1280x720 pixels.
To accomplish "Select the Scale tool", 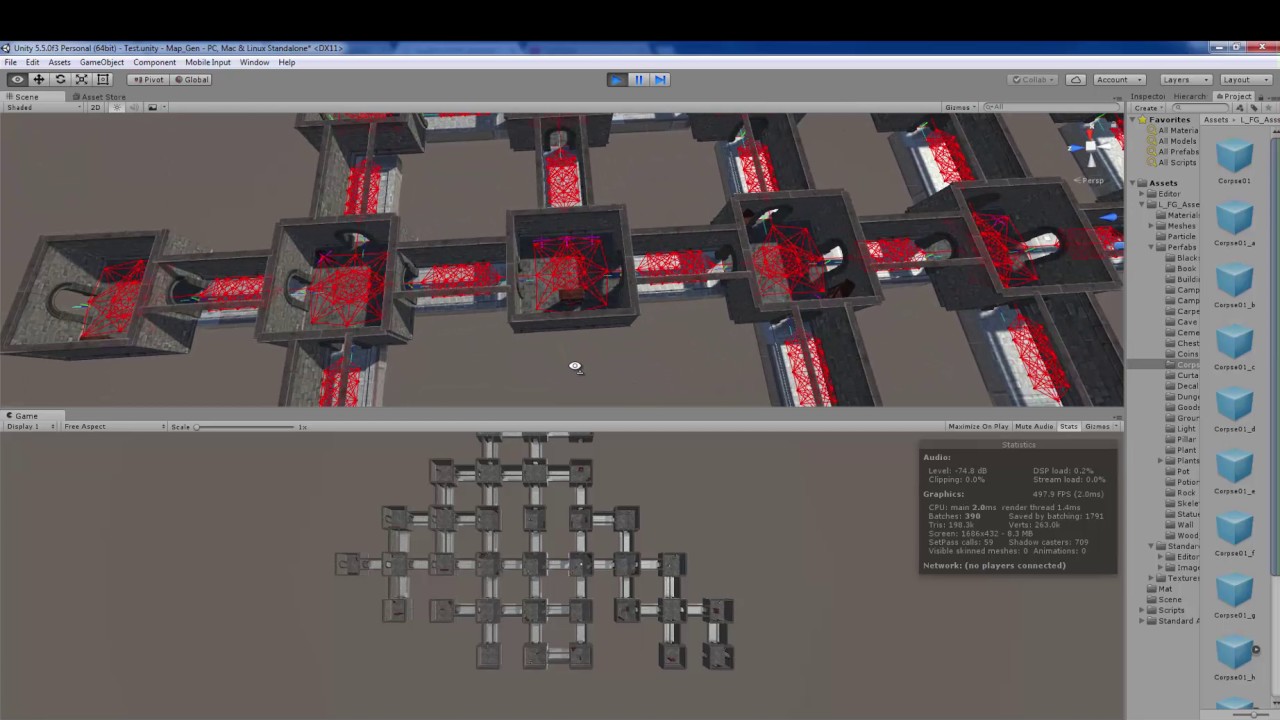I will point(82,79).
